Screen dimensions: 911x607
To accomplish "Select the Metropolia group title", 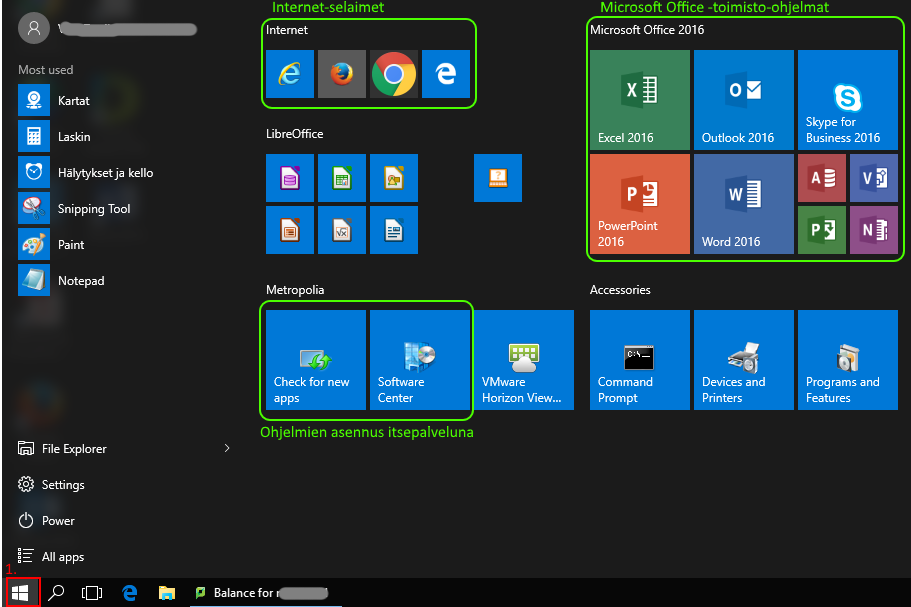I will 295,290.
